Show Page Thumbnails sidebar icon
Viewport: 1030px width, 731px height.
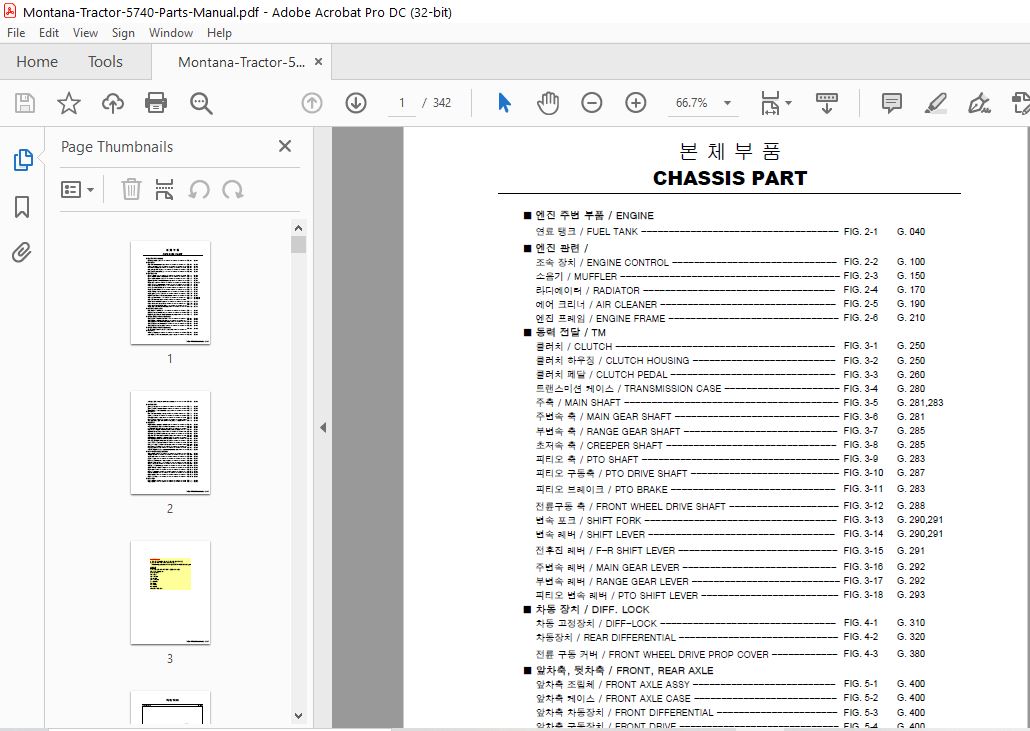[x=23, y=160]
